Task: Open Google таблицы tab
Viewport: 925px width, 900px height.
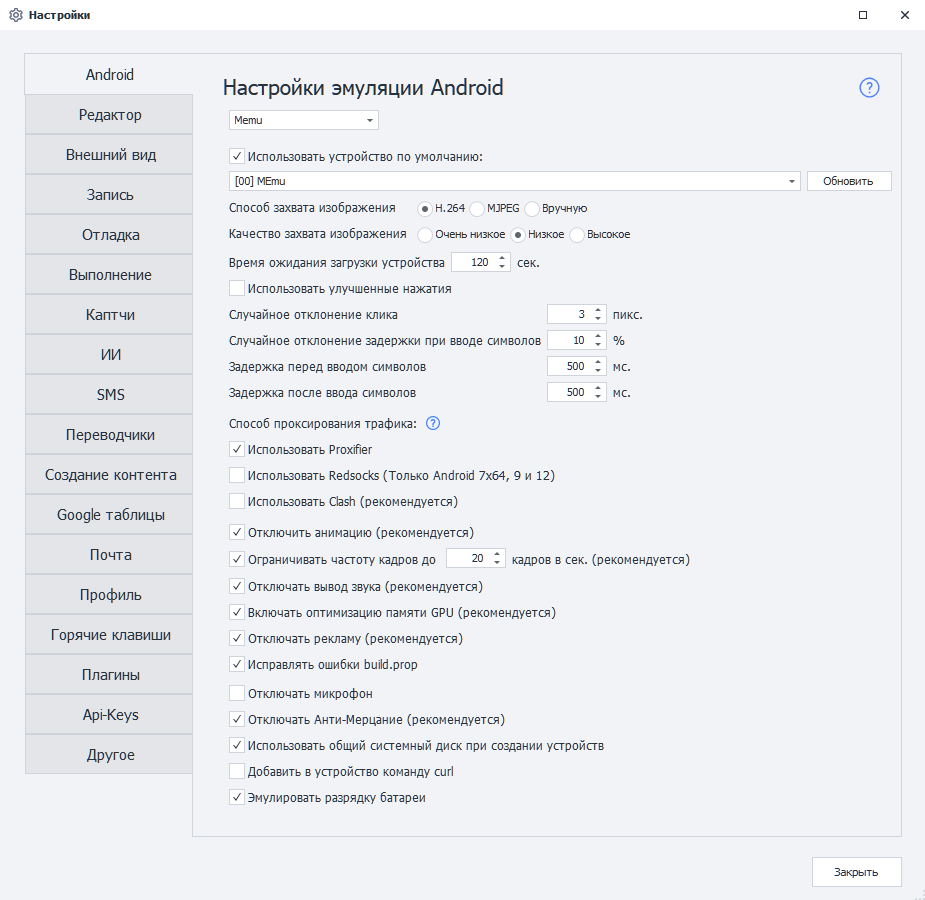Action: [x=109, y=515]
